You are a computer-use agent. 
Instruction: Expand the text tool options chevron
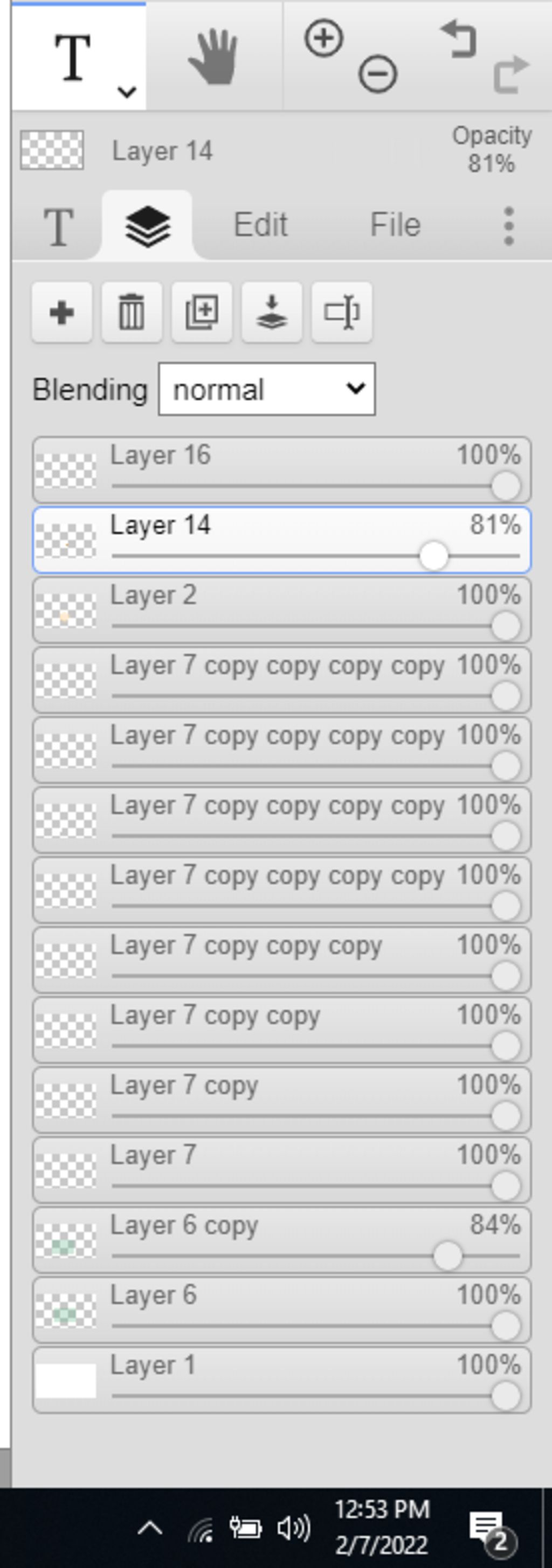pyautogui.click(x=127, y=92)
